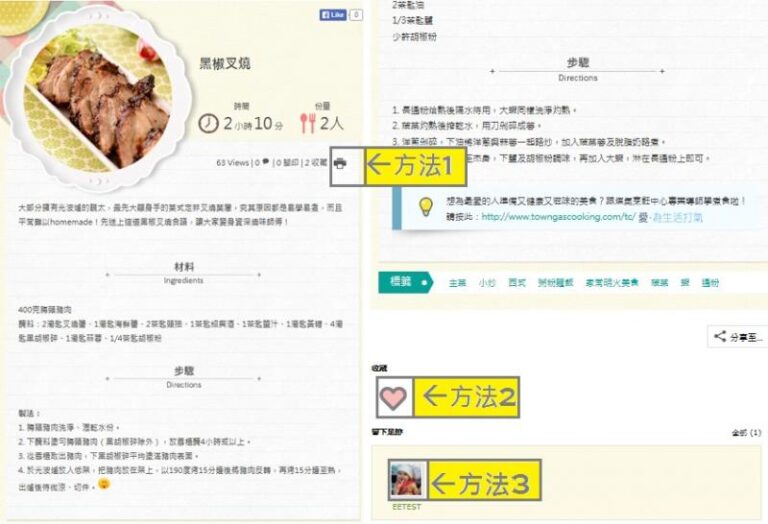
Task: Click the fork and knife servings icon
Action: pyautogui.click(x=308, y=123)
